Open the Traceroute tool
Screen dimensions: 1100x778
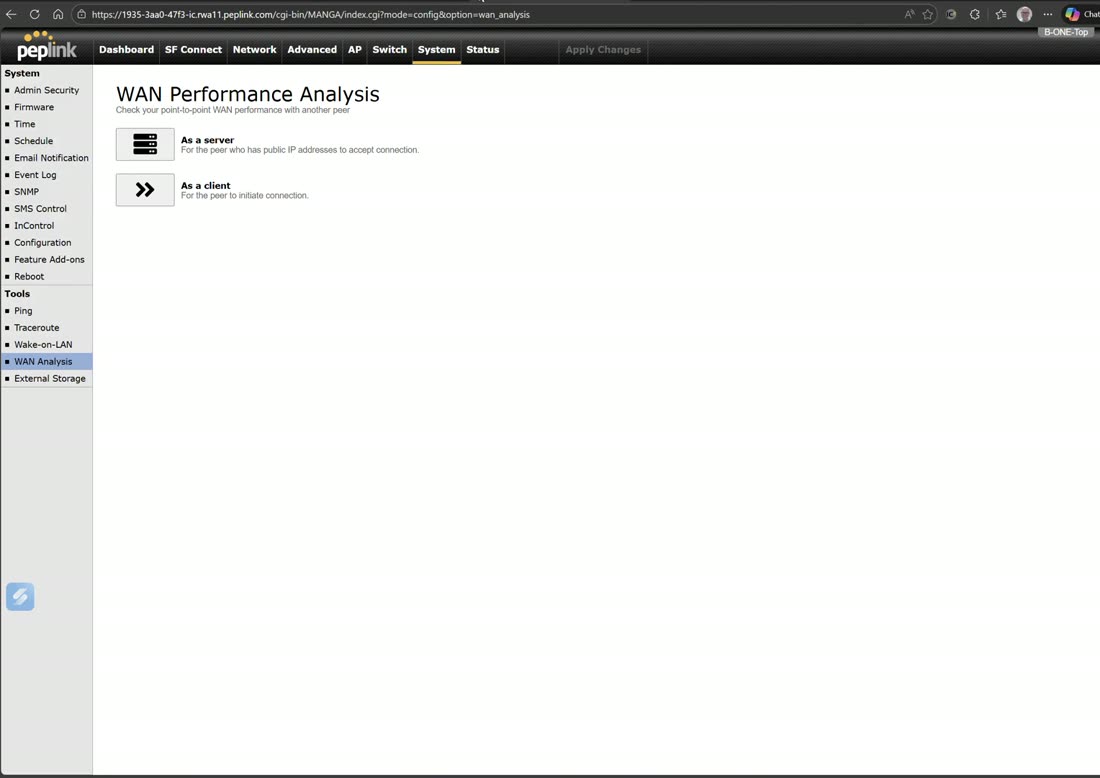[x=46, y=328]
